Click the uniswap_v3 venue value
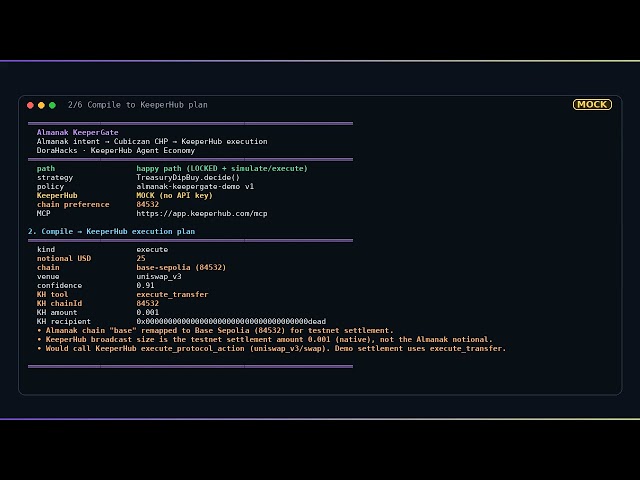 pyautogui.click(x=159, y=276)
